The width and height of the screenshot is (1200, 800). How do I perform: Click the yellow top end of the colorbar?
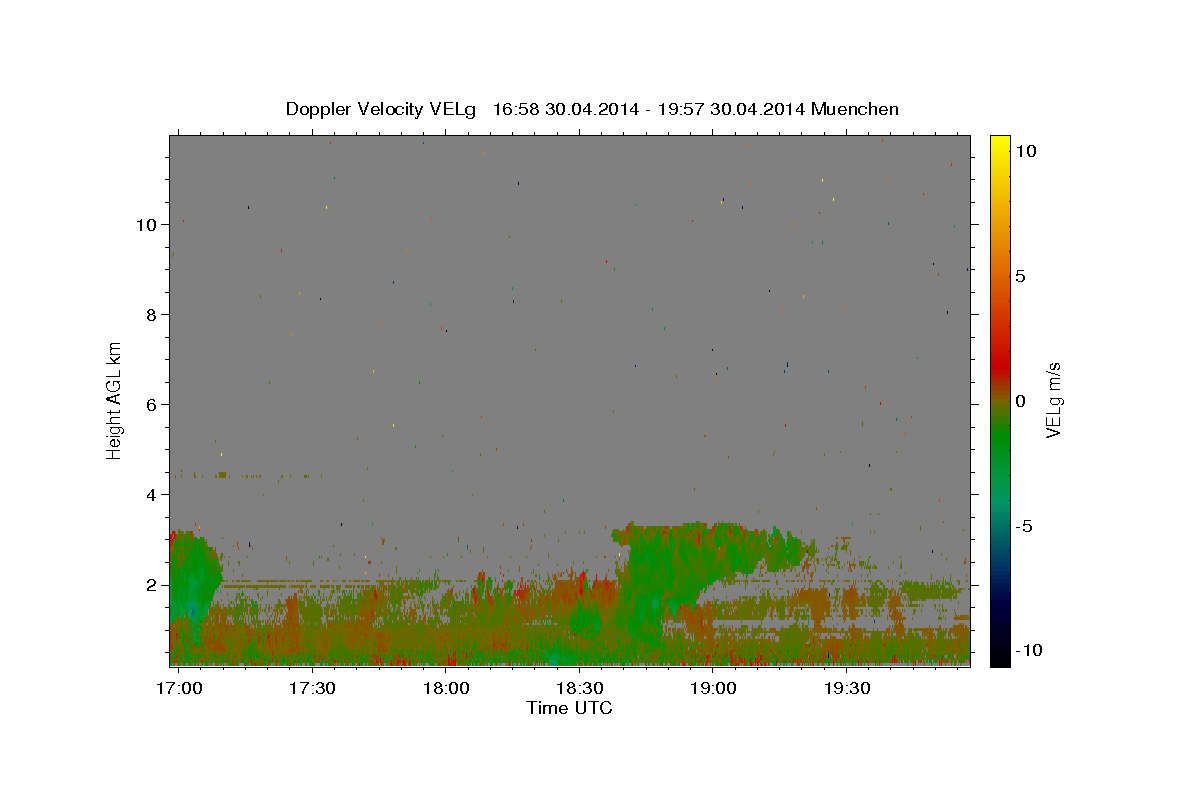pos(999,141)
